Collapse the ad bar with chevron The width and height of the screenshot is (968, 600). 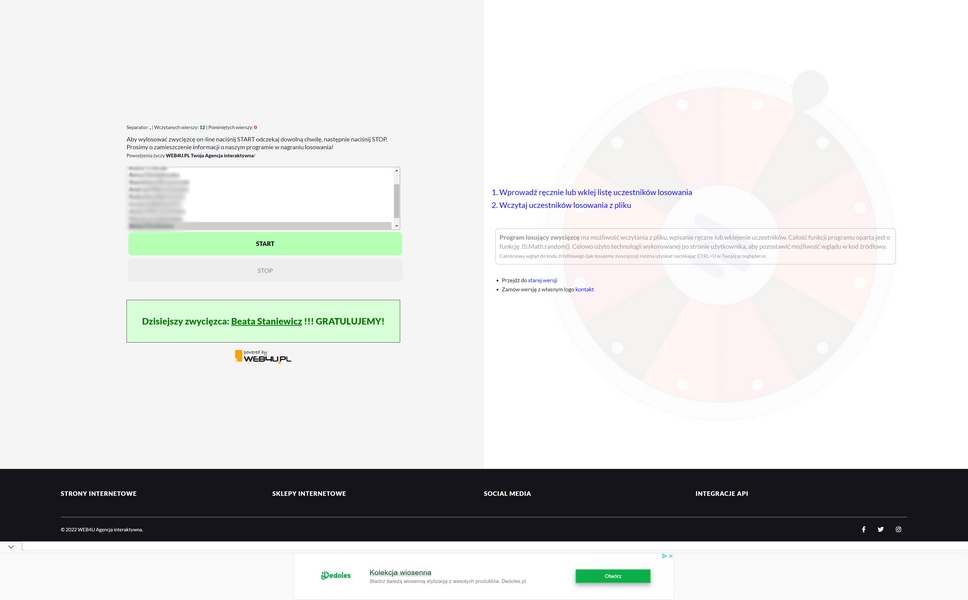coord(10,547)
